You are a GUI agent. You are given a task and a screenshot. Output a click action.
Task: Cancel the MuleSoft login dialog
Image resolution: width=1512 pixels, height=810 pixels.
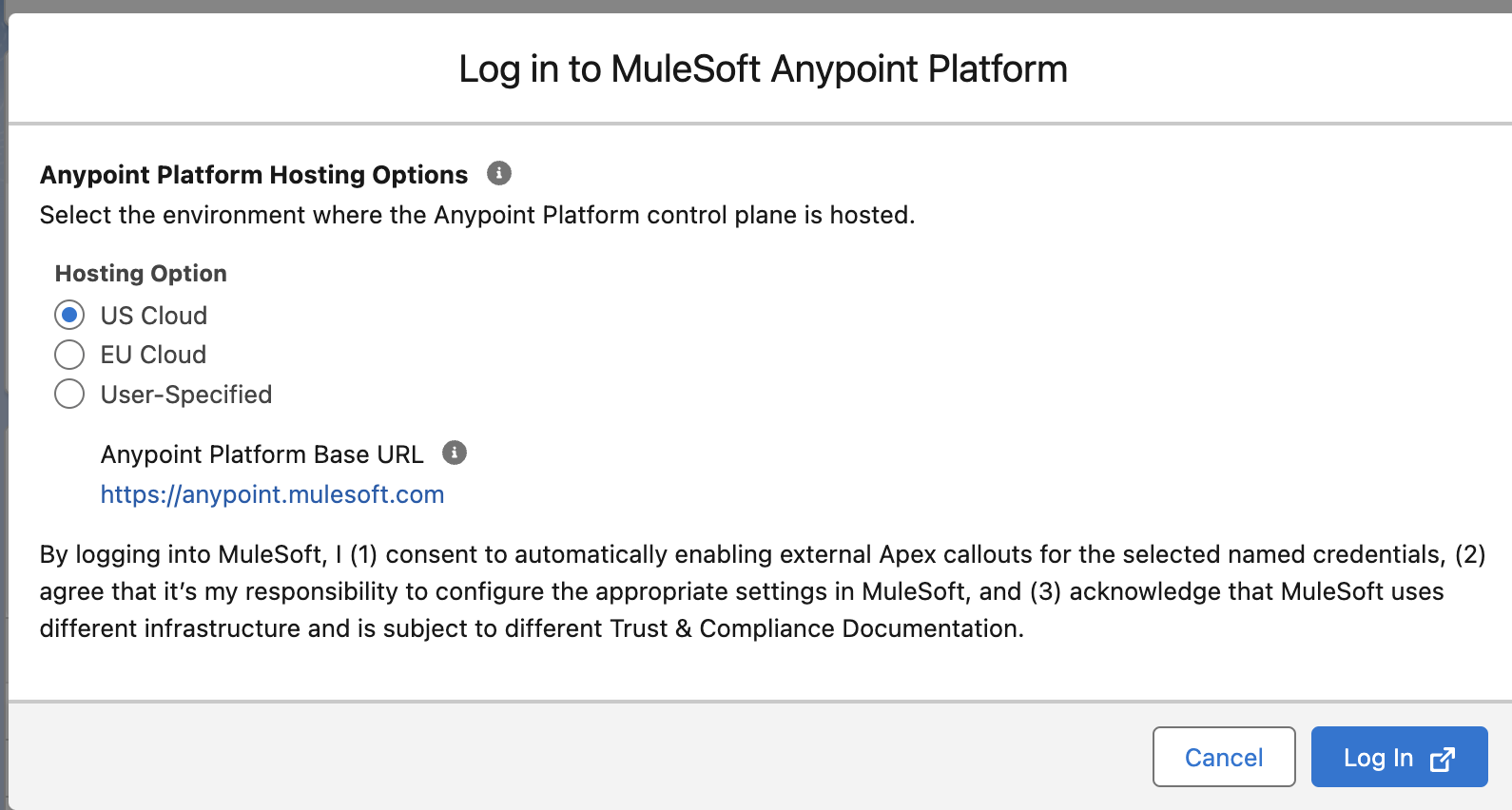1224,757
